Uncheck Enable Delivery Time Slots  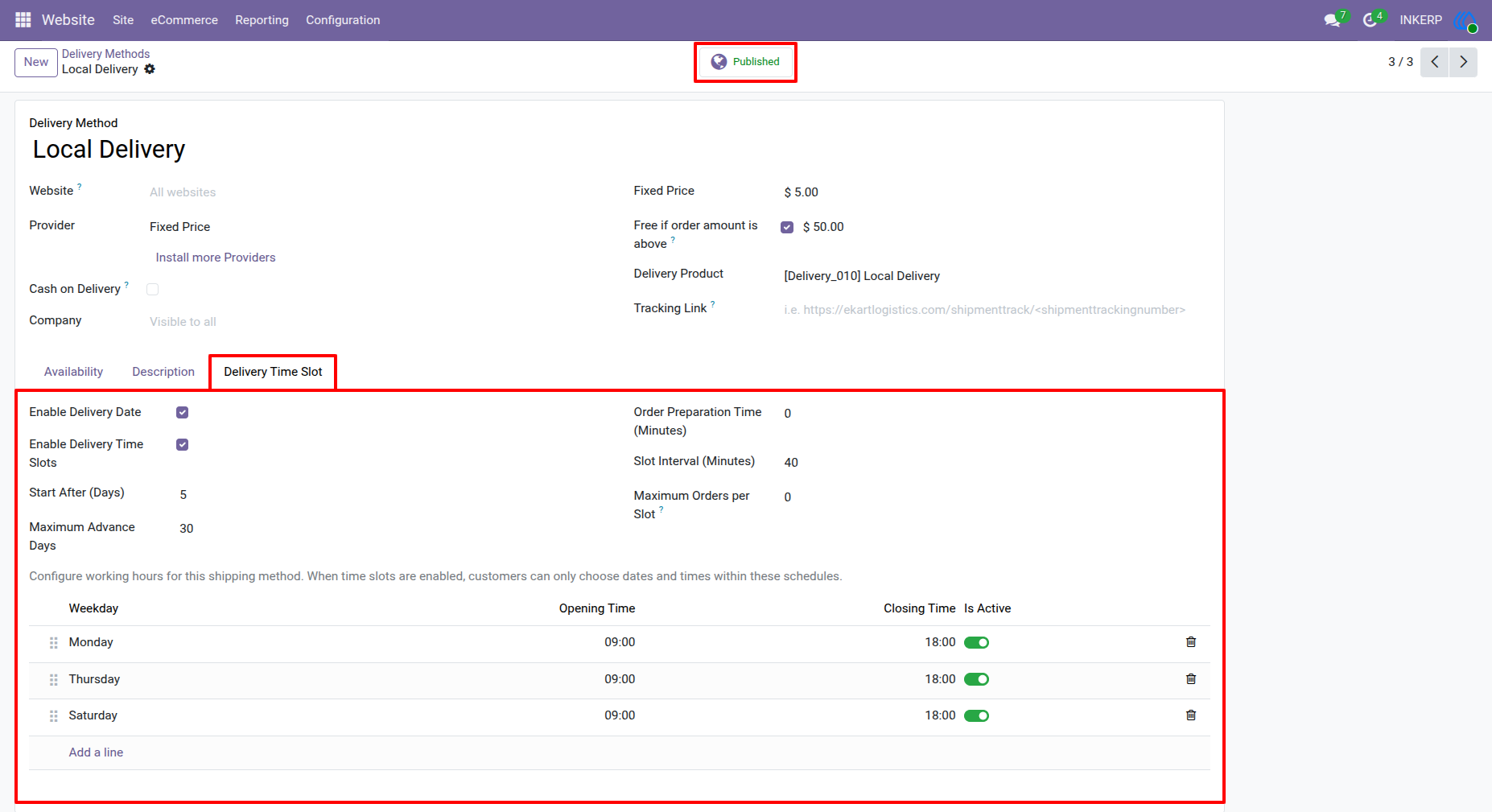(183, 445)
